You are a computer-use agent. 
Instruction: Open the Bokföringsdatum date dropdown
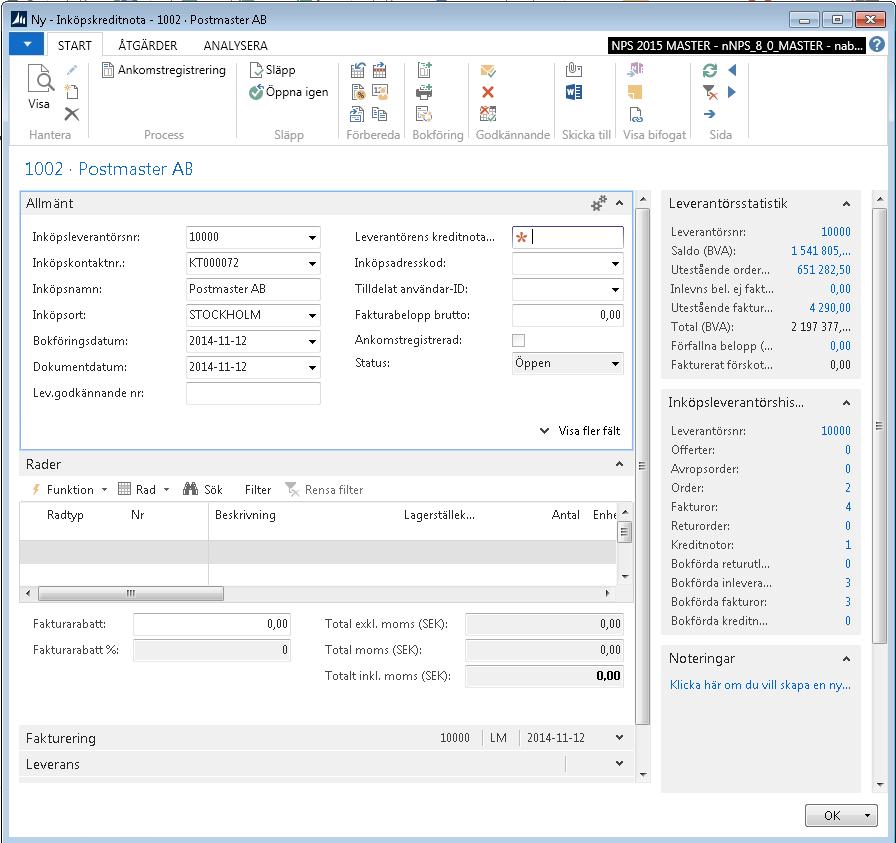point(312,341)
